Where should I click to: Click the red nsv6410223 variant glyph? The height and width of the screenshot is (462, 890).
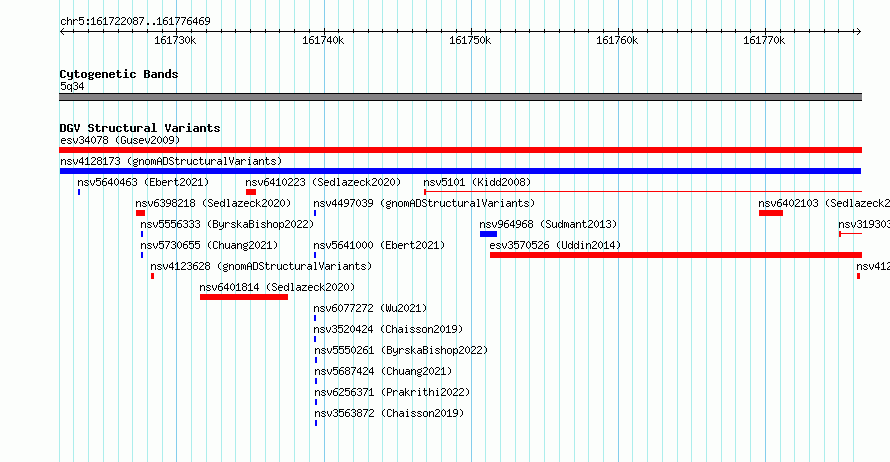251,192
